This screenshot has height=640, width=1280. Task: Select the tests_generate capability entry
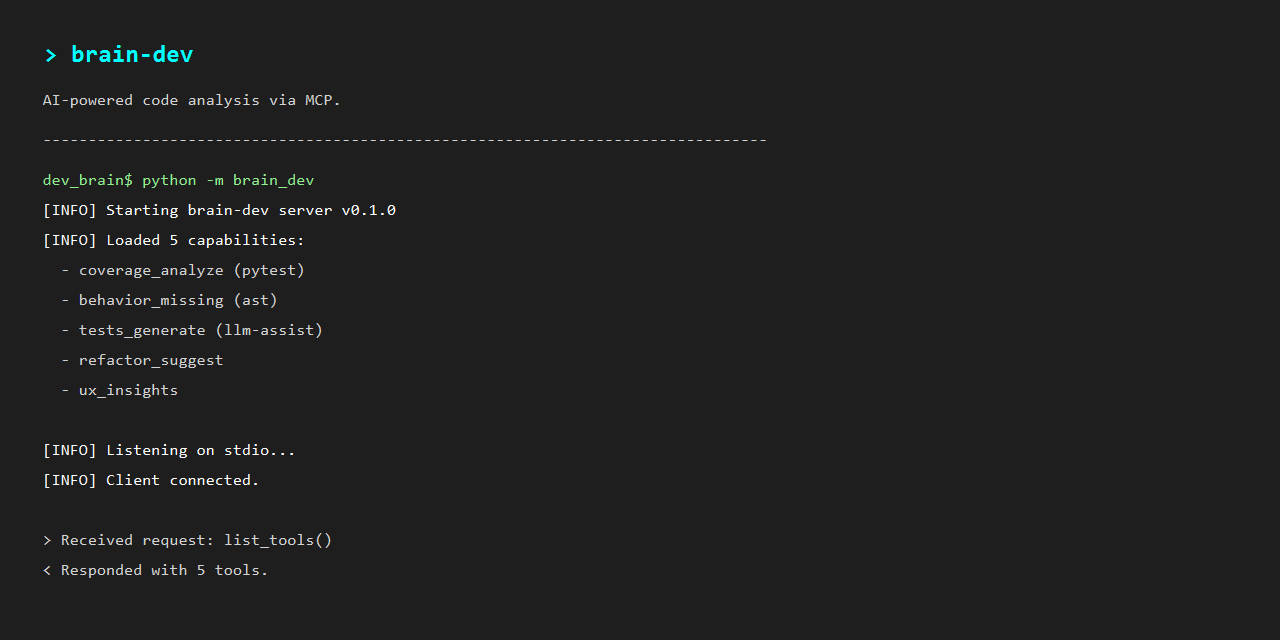point(142,330)
